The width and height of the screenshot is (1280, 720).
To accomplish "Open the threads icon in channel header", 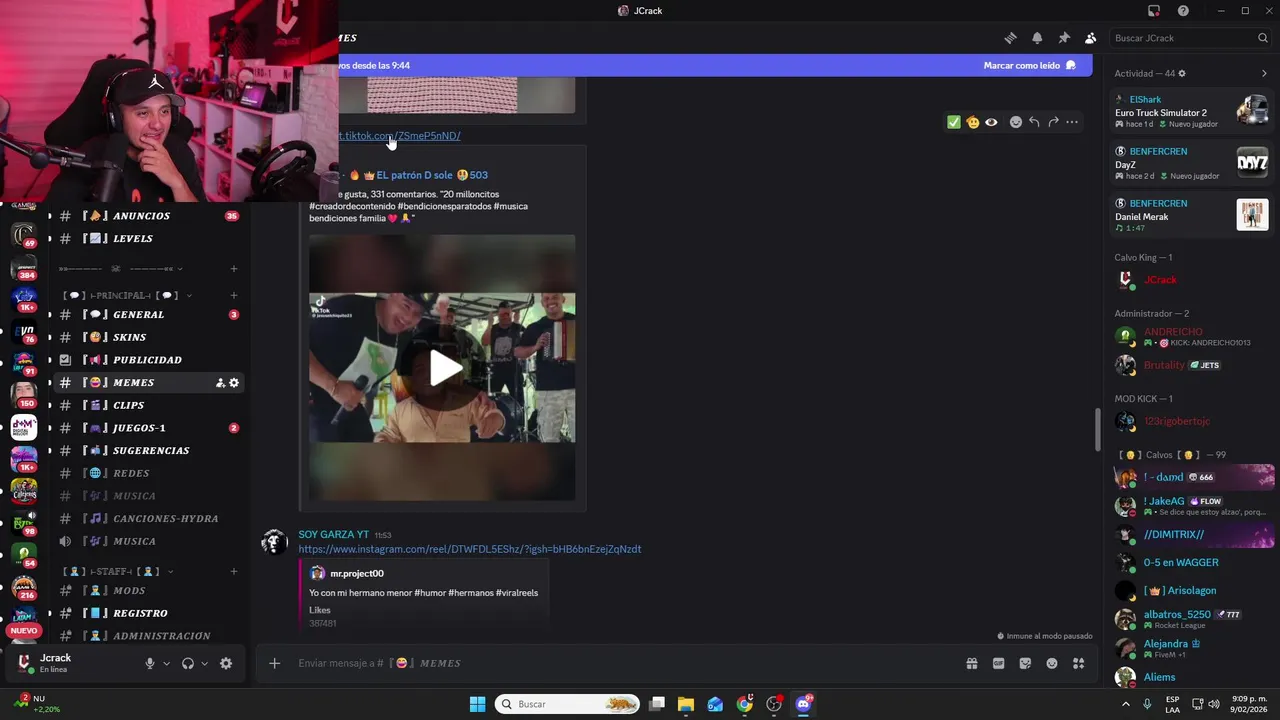I will 1010,38.
